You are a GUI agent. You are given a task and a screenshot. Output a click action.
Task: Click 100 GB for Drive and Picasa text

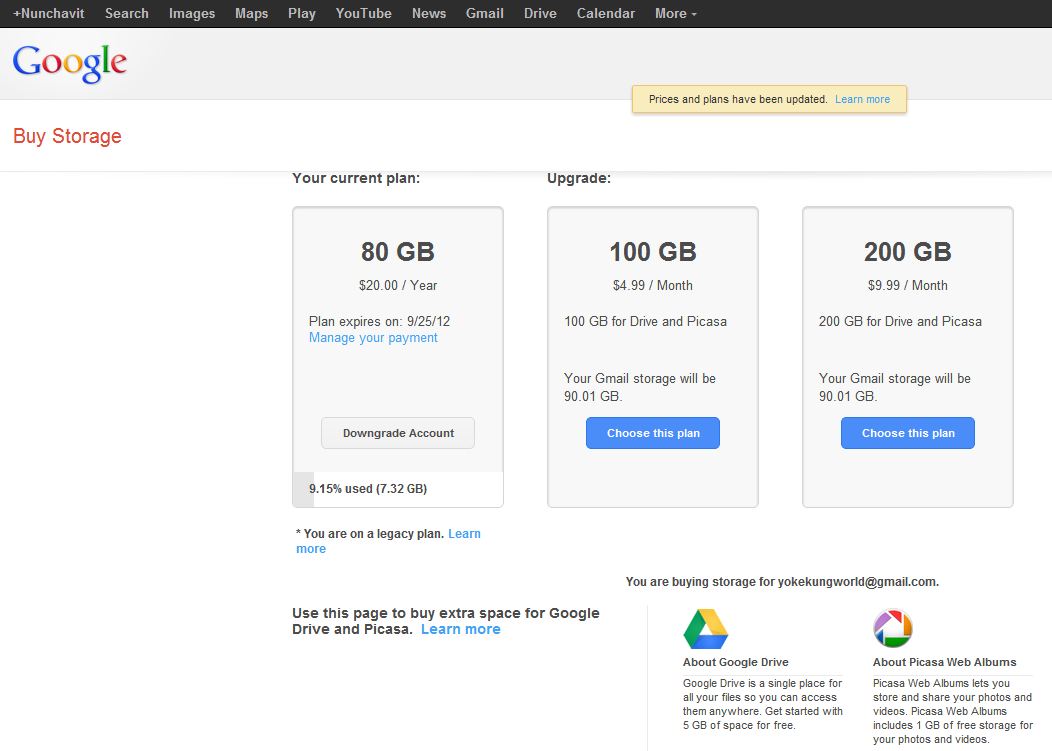point(645,321)
